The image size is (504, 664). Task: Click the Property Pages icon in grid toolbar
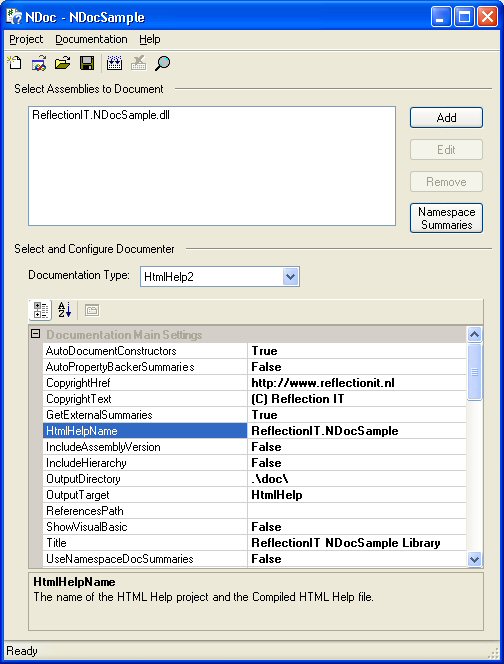pyautogui.click(x=92, y=310)
